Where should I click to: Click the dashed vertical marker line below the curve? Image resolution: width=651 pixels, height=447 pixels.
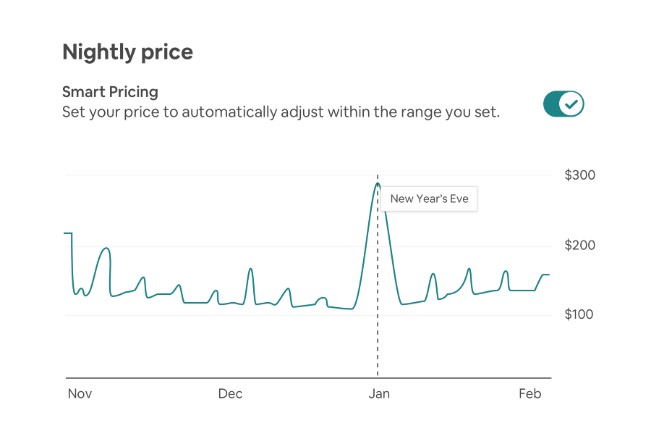377,340
